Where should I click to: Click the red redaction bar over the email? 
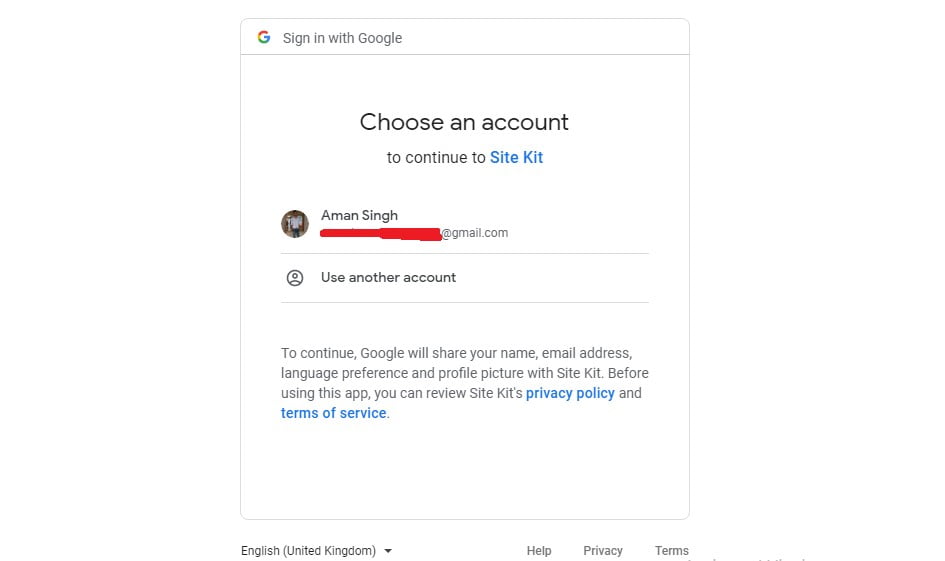(380, 234)
